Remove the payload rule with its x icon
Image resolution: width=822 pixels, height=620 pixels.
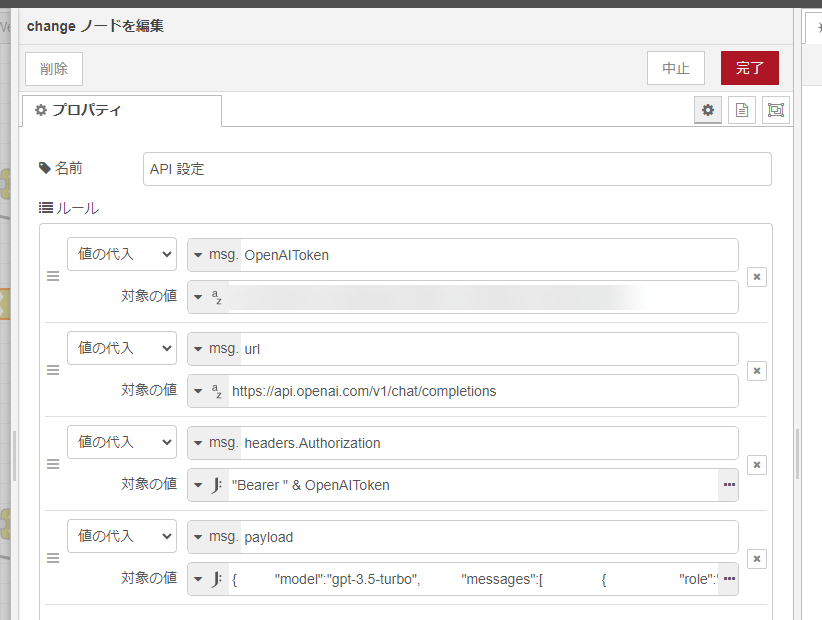click(756, 559)
